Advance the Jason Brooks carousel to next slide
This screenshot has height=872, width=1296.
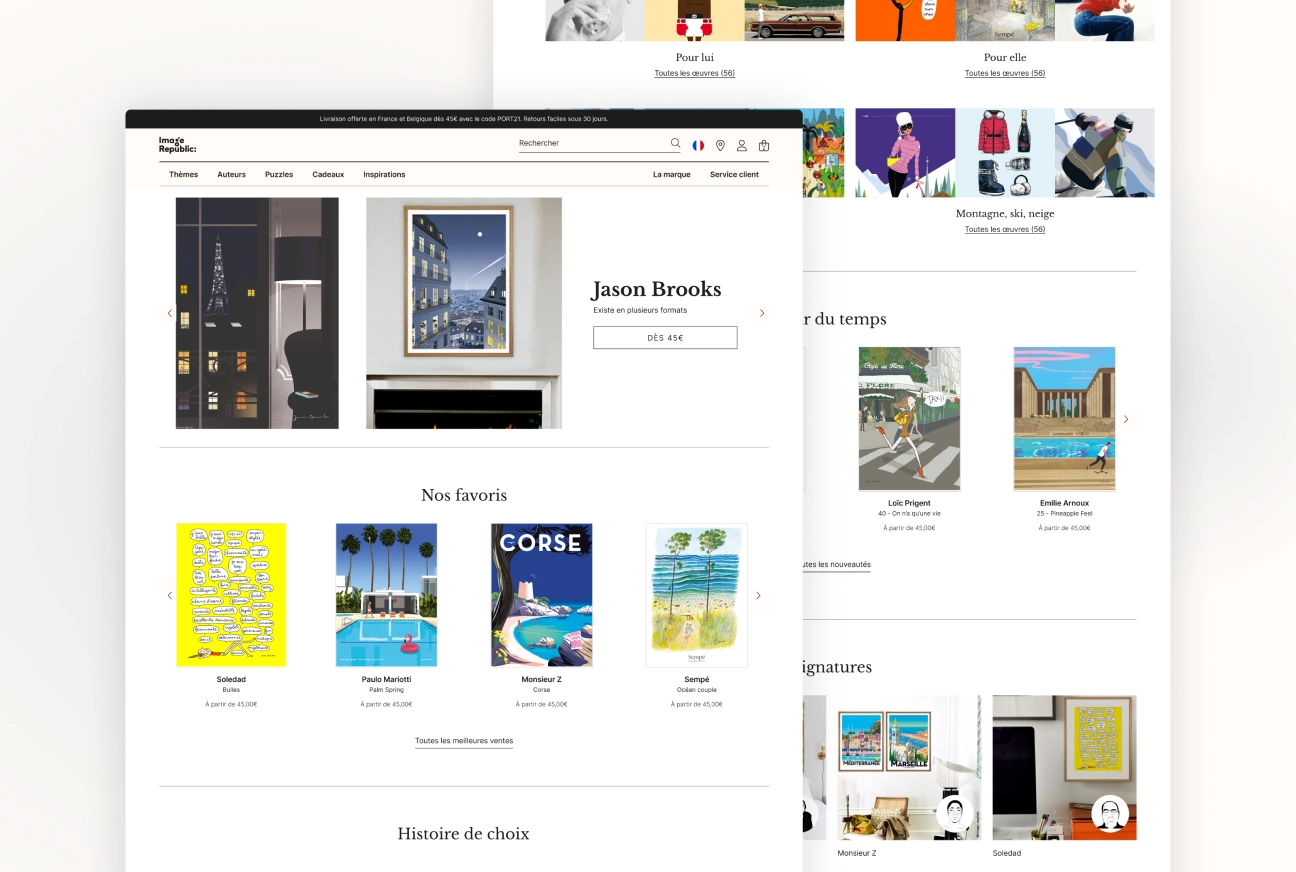click(x=762, y=313)
